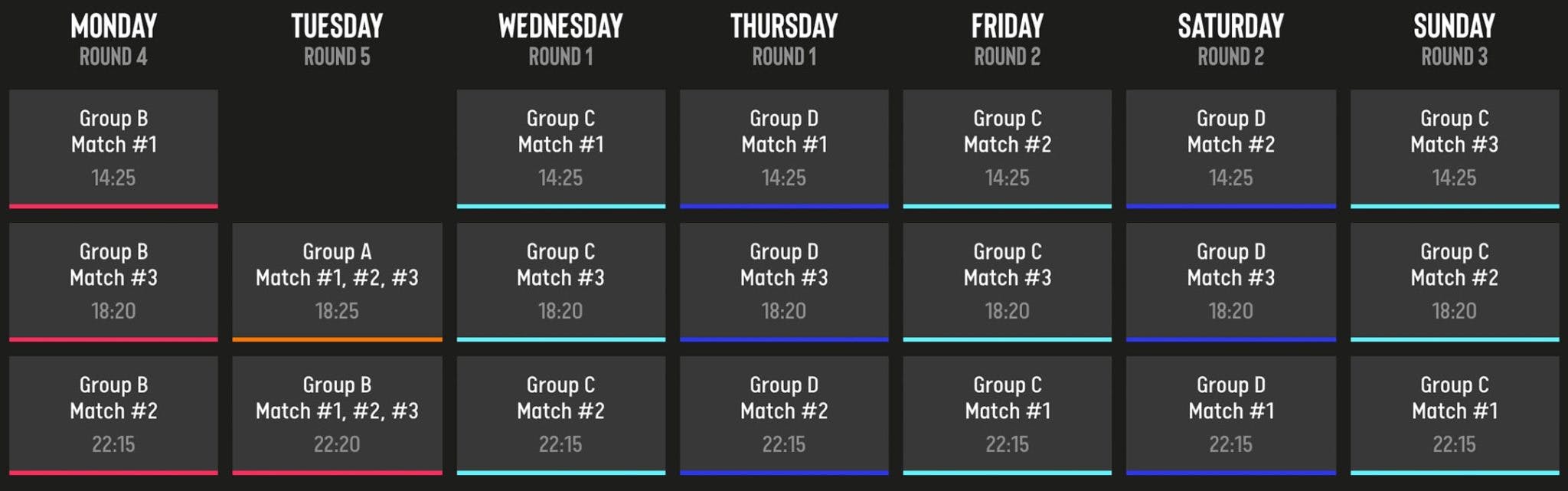Select Monday Group B Match #3 card
The width and height of the screenshot is (1568, 491).
[113, 282]
